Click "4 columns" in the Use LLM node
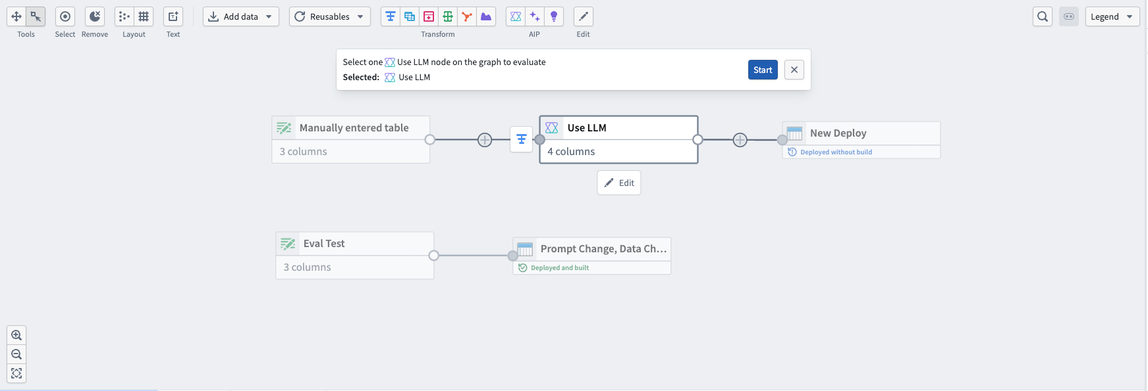This screenshot has width=1148, height=391. pos(571,152)
